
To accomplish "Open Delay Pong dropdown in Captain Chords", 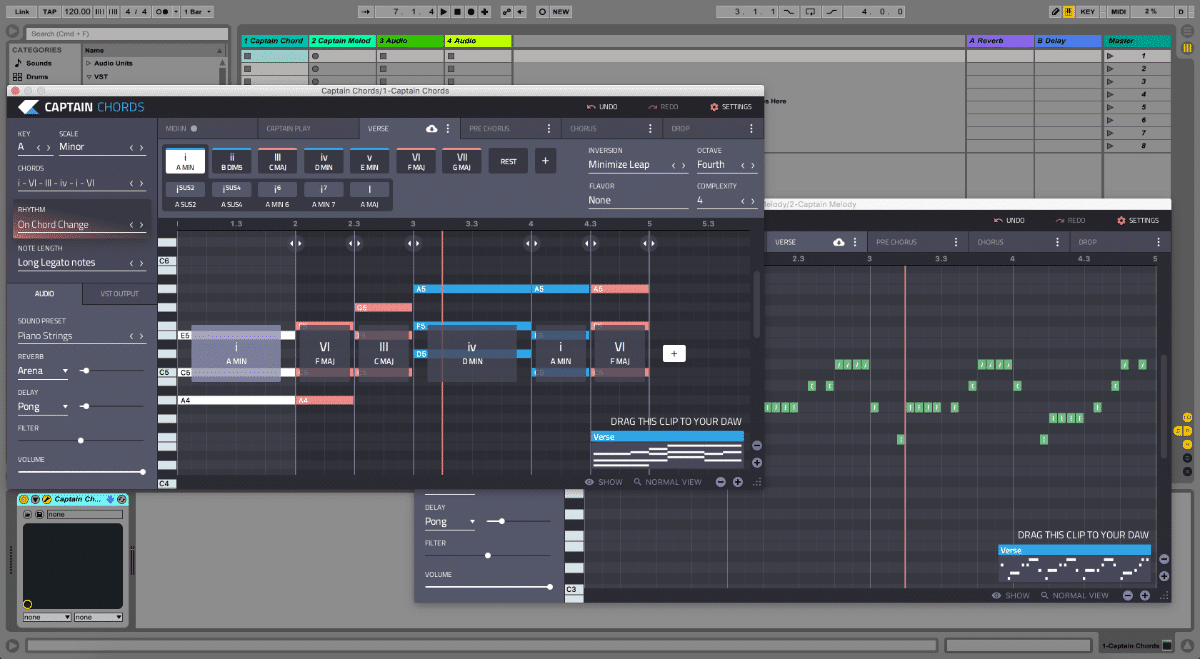I will pos(43,407).
